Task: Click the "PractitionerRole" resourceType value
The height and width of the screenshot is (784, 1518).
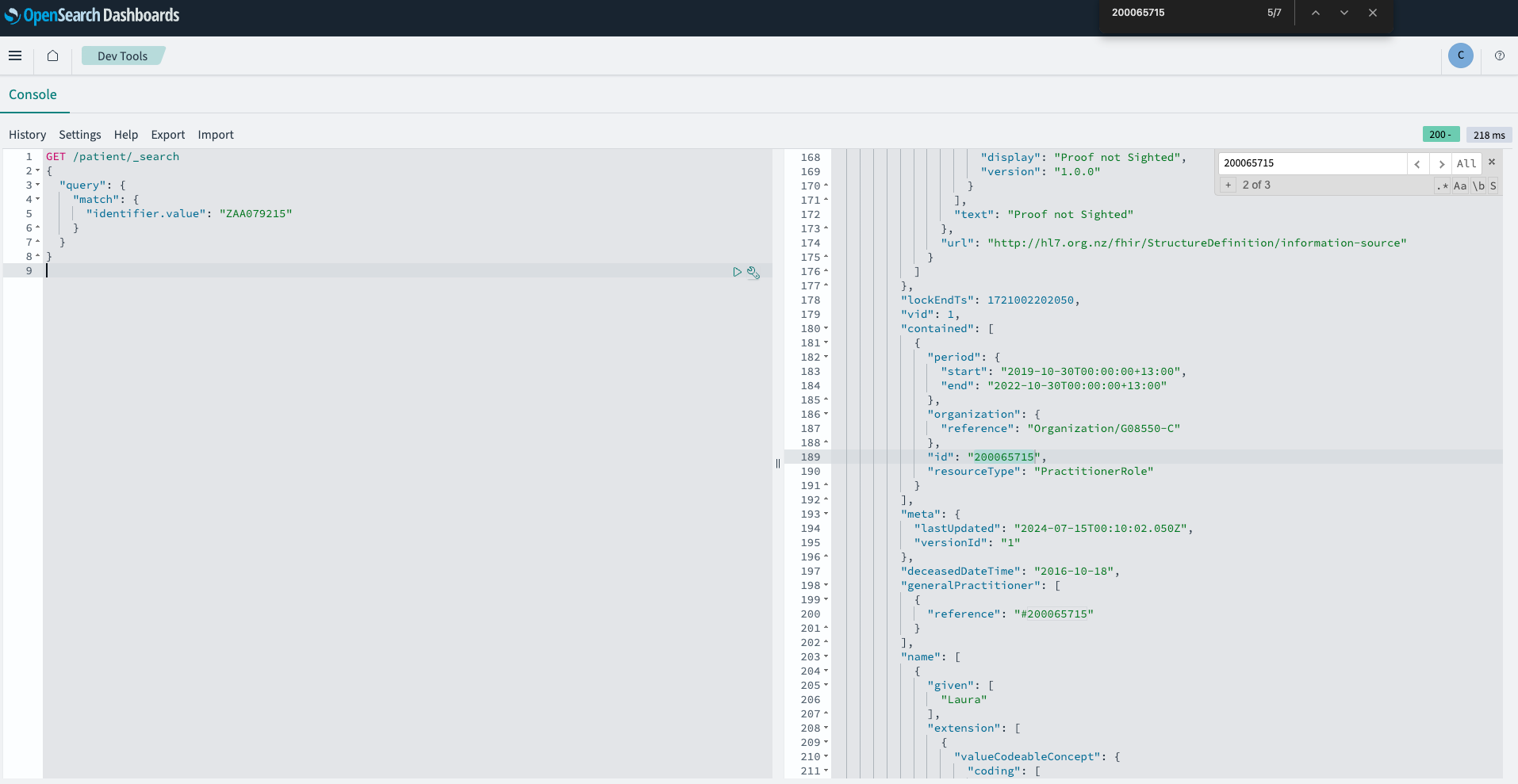Action: click(1094, 472)
